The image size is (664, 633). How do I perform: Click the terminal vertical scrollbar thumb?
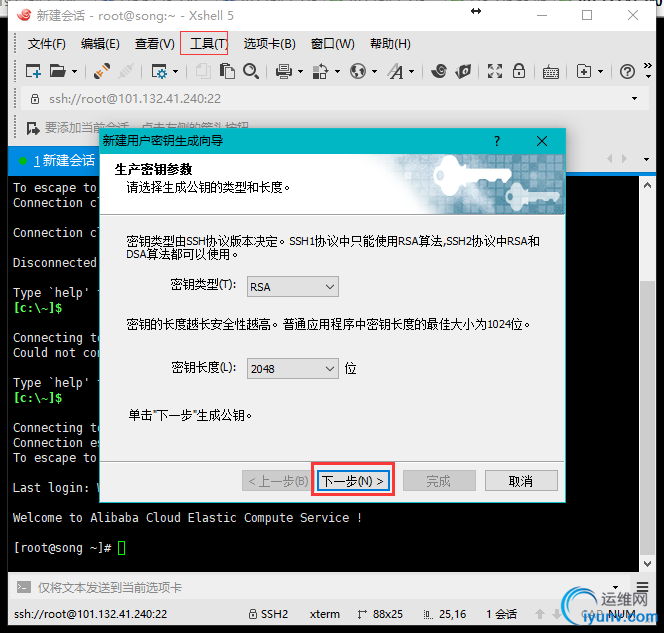click(x=647, y=417)
